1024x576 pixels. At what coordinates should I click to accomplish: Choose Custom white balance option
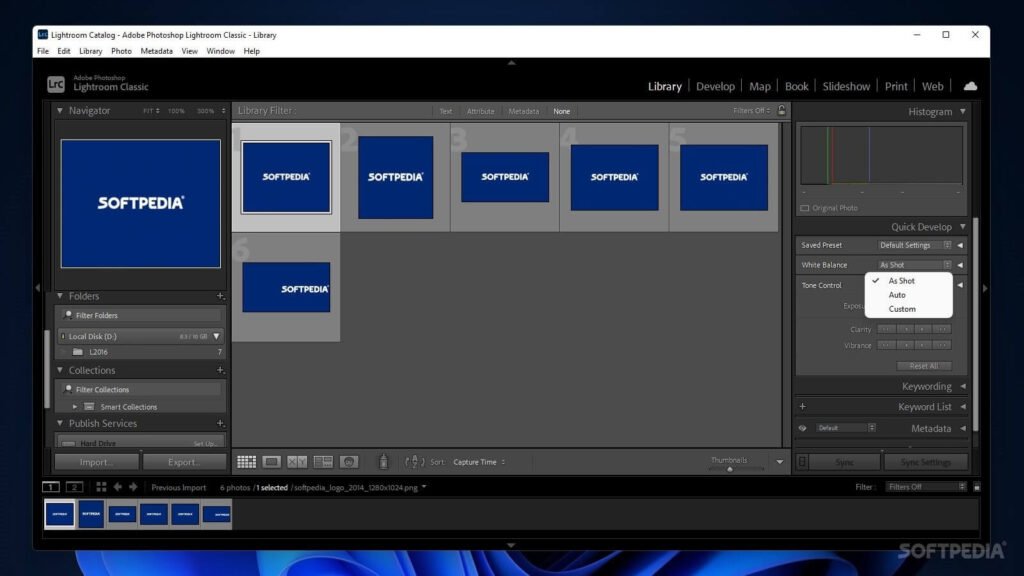pos(902,309)
